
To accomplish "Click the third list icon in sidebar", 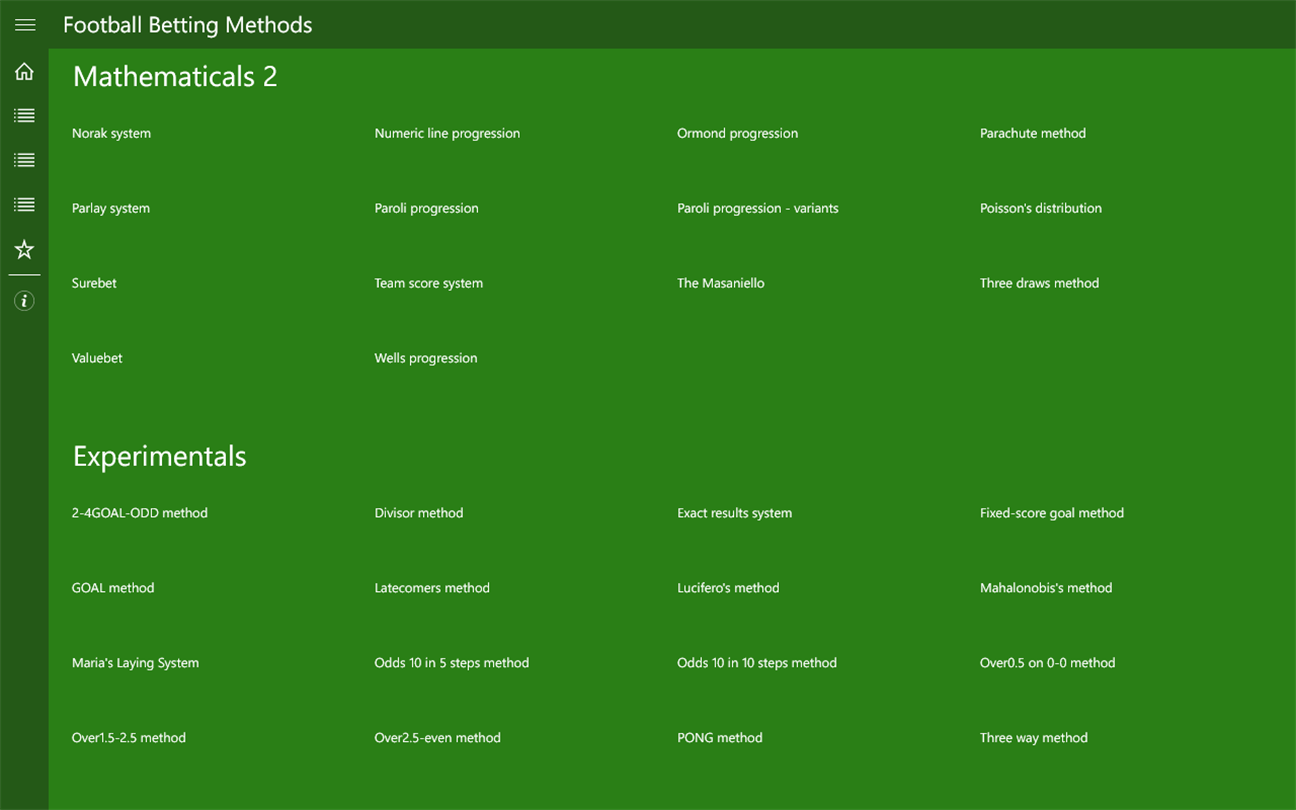I will pos(24,204).
